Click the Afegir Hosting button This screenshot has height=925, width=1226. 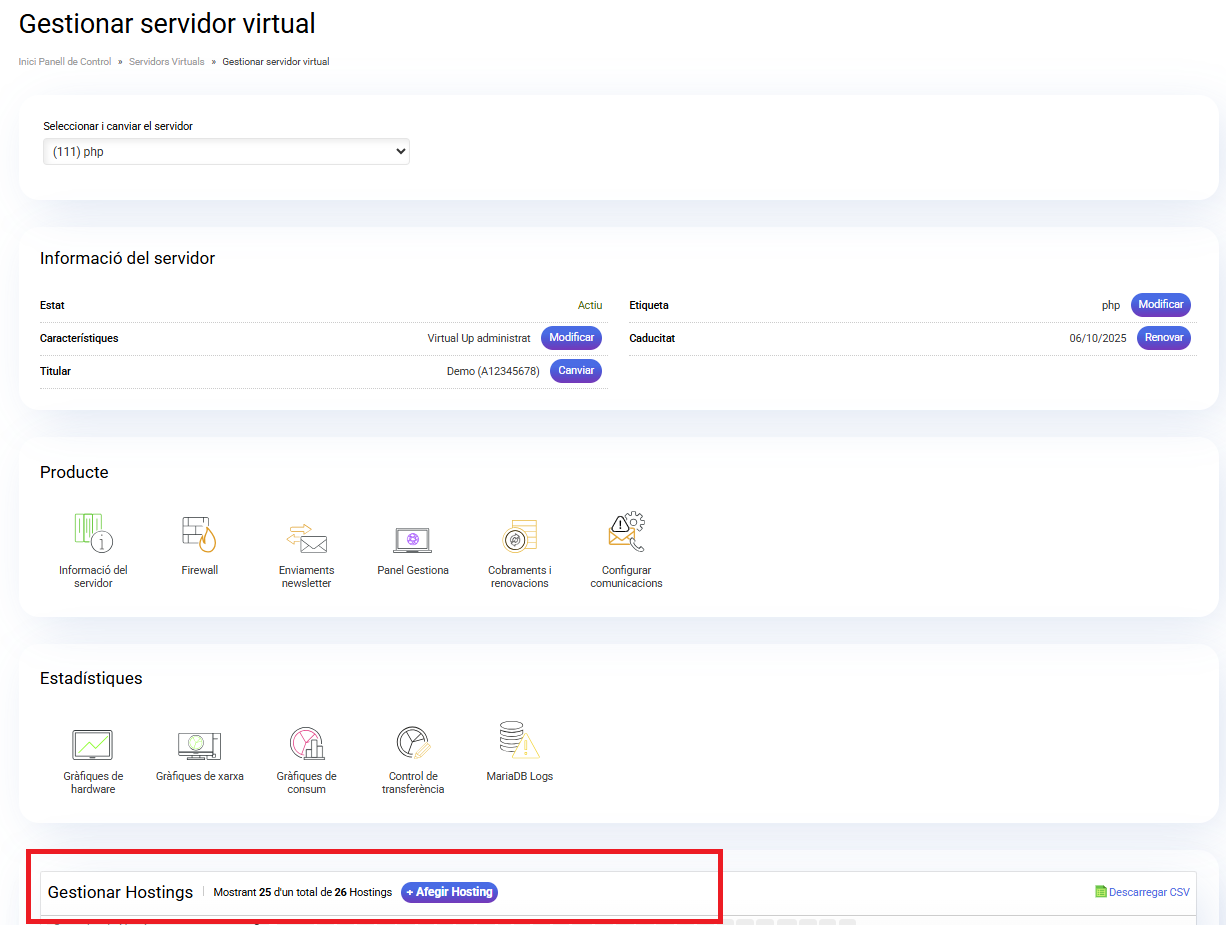coord(449,892)
